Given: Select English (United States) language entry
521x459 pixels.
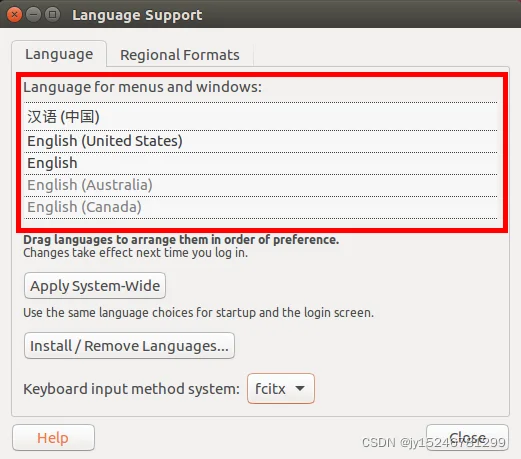Looking at the screenshot, I should [260, 141].
